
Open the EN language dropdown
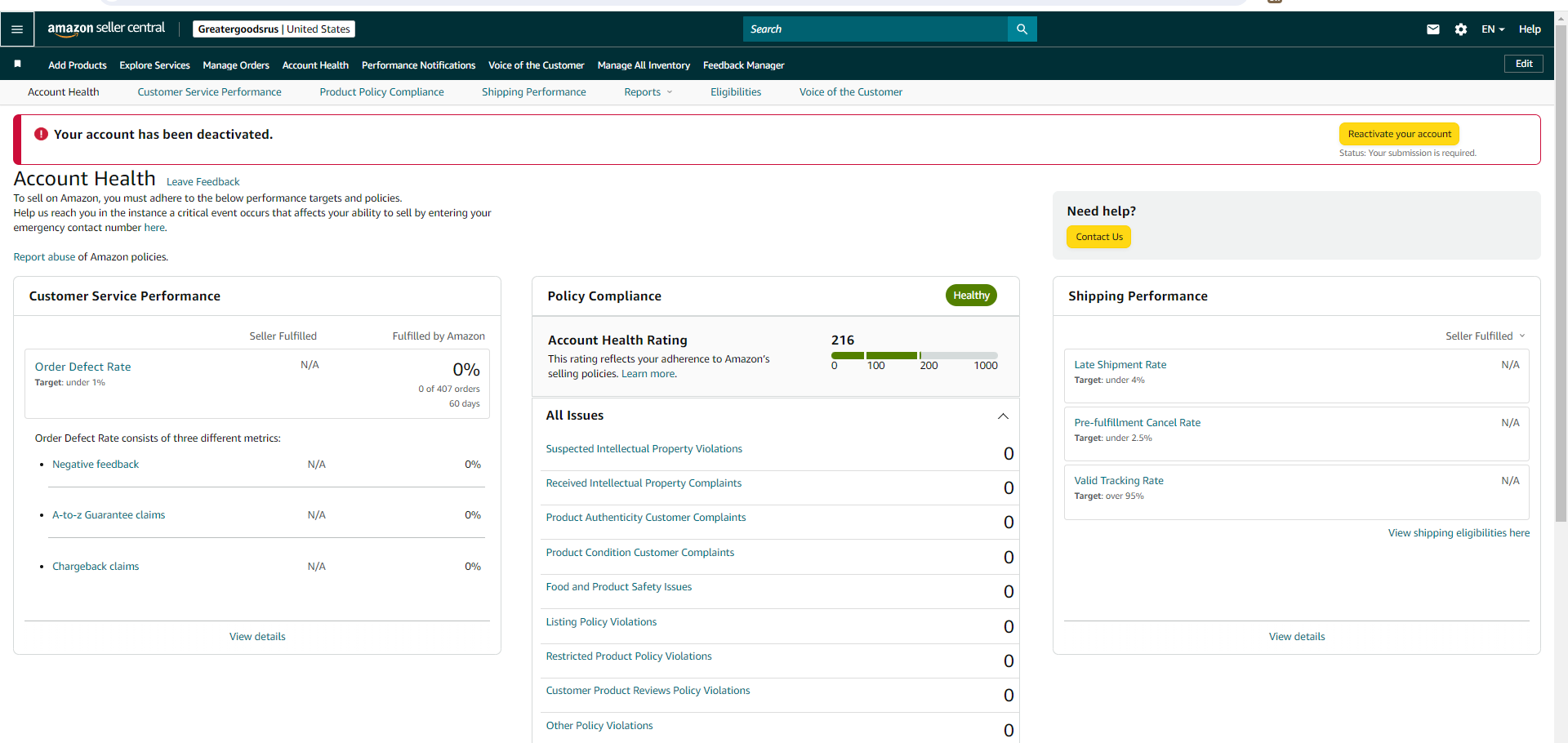(x=1493, y=29)
